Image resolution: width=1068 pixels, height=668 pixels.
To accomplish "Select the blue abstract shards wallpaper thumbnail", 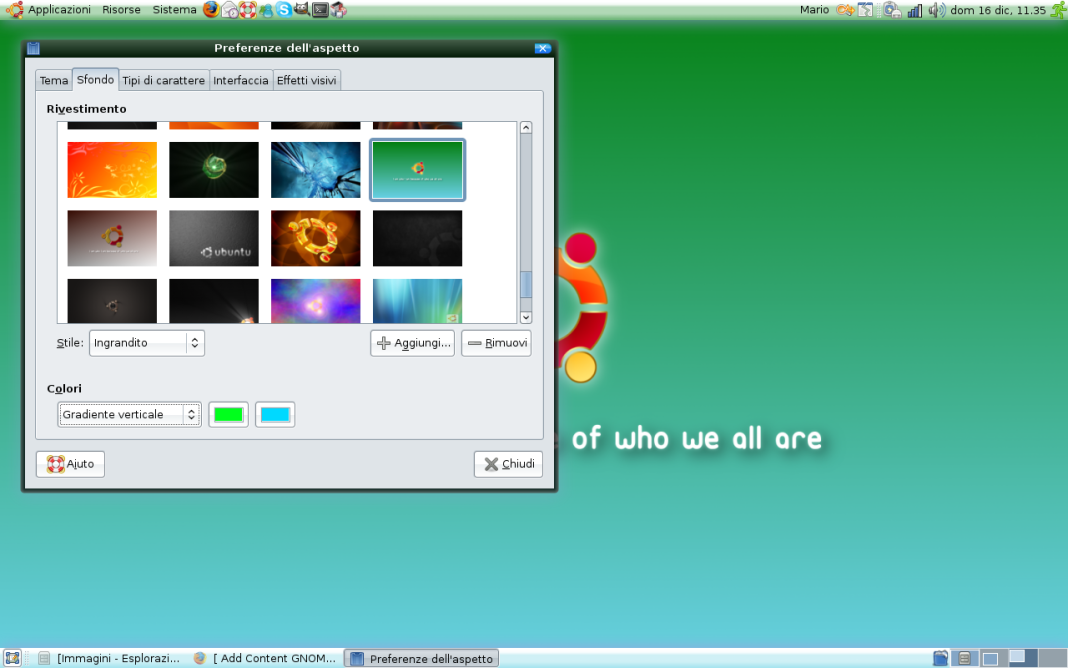I will point(315,170).
